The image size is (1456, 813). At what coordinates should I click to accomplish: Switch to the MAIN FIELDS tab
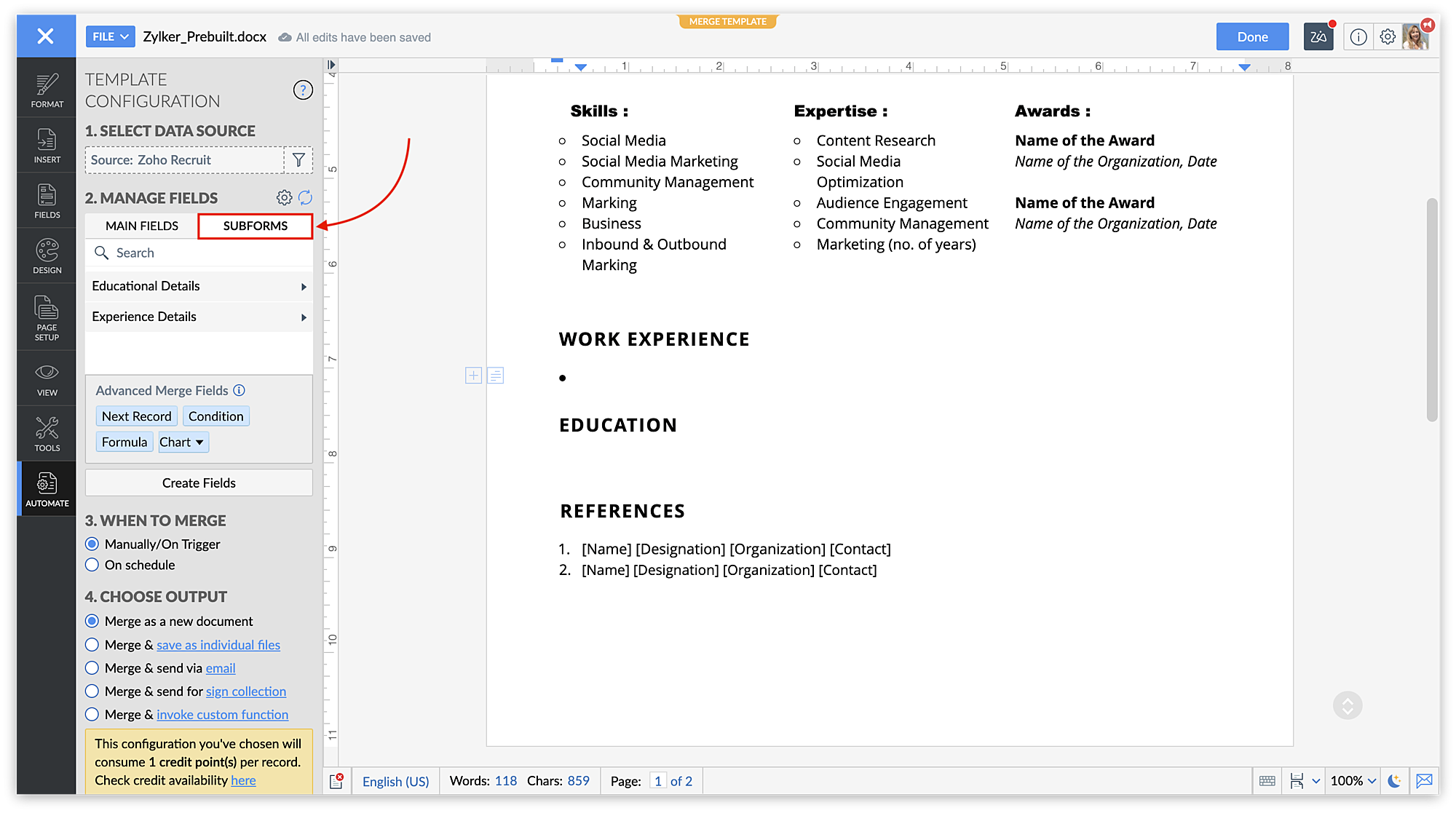pos(142,226)
